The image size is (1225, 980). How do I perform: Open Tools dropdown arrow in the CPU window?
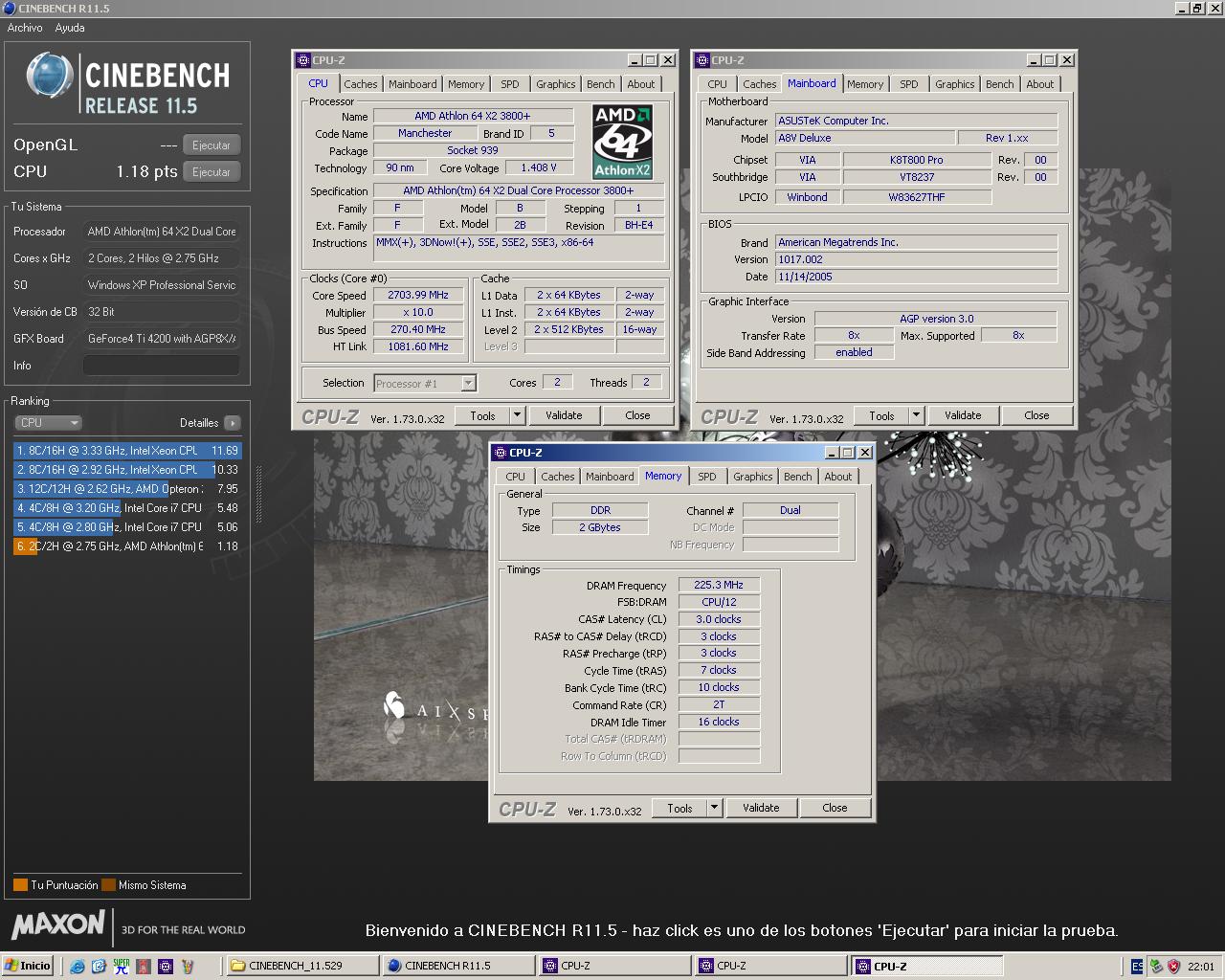[518, 415]
